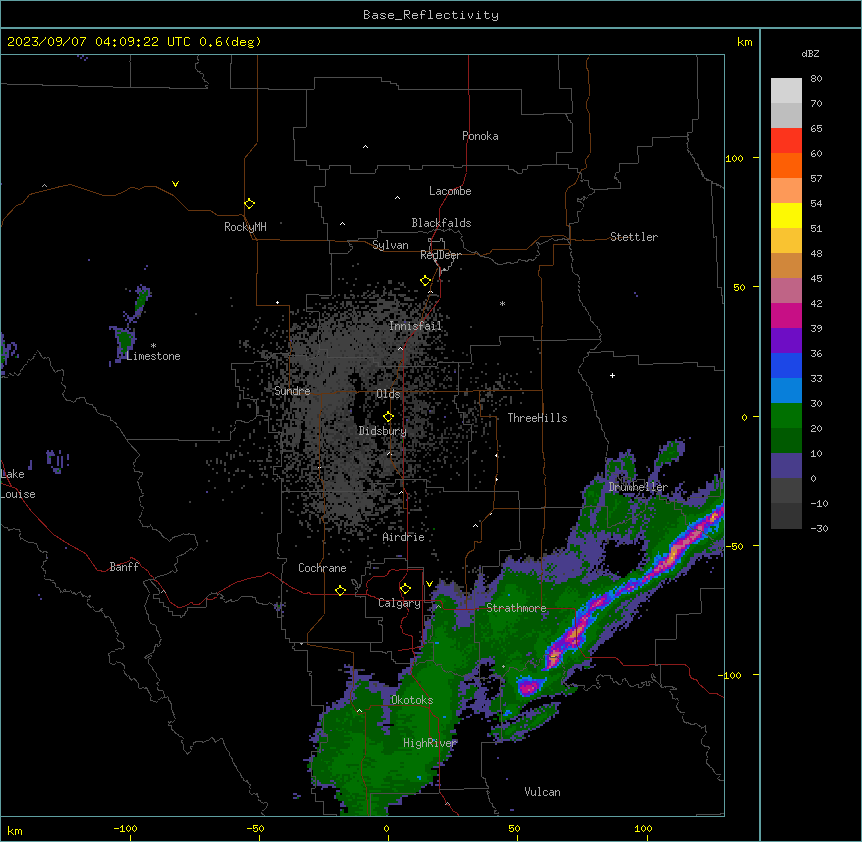Click the Blackfalds label

point(441,223)
